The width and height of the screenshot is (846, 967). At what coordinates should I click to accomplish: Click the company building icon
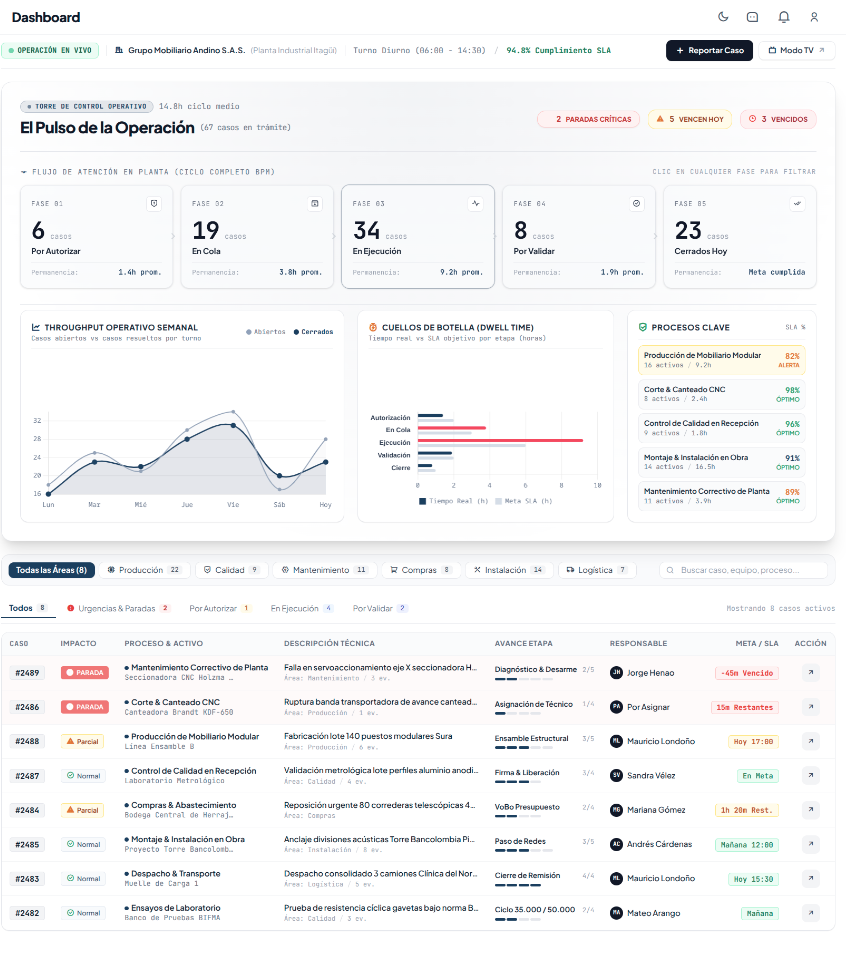[x=119, y=50]
